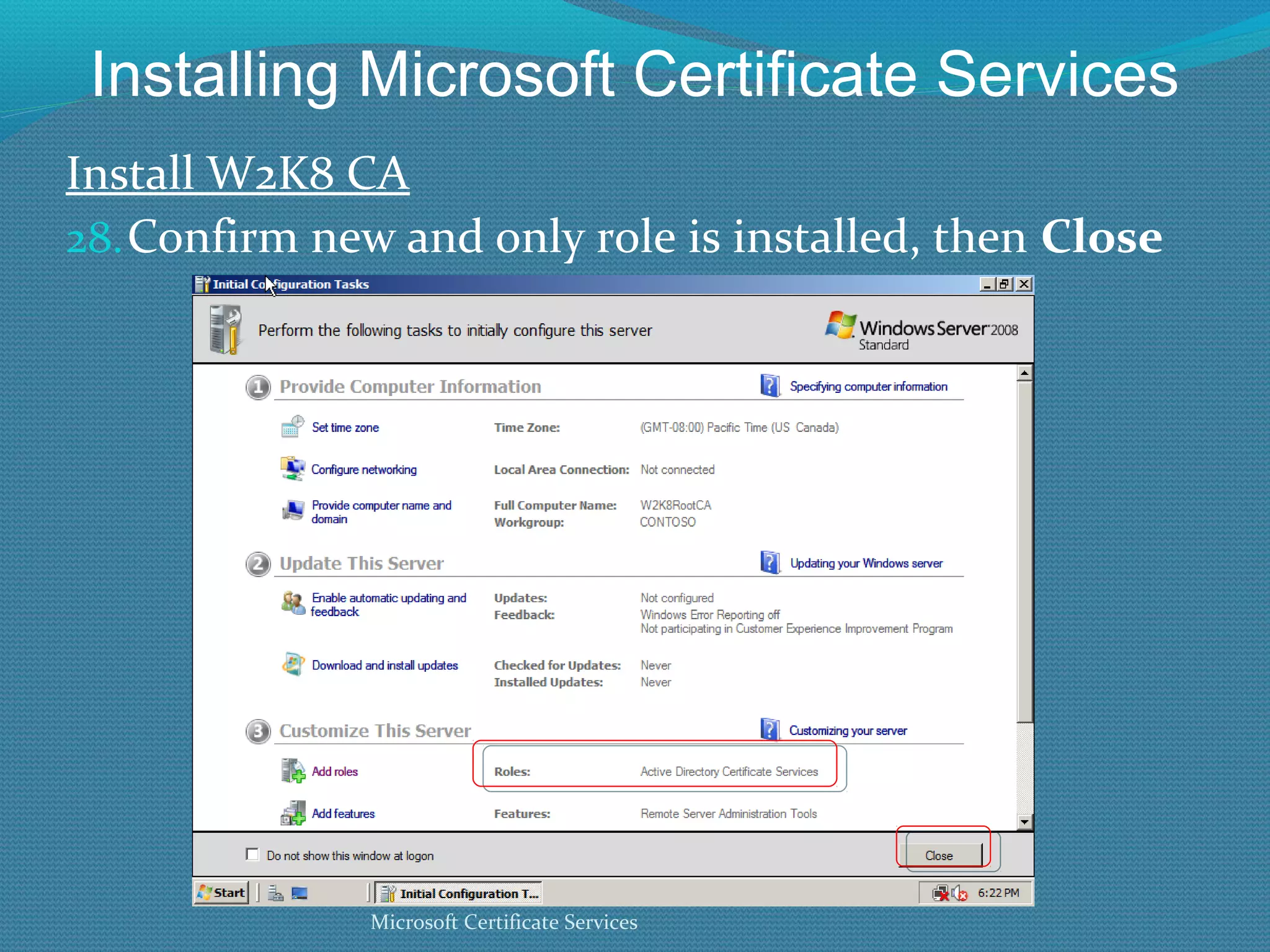Screen dimensions: 1270x952
Task: Select Remote Server Administration Tools text
Action: point(729,813)
